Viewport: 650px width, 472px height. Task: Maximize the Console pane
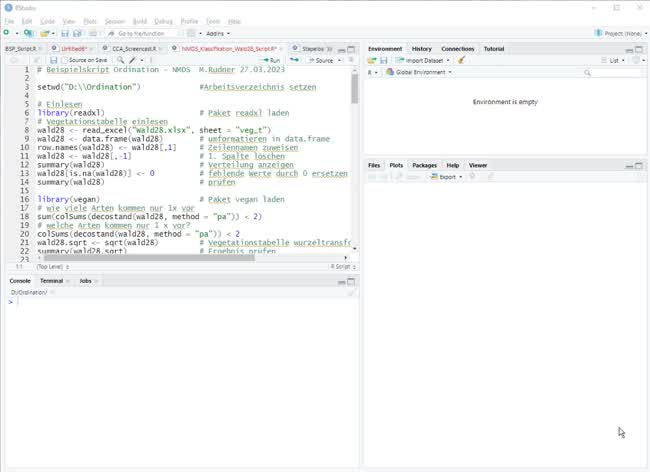[351, 282]
